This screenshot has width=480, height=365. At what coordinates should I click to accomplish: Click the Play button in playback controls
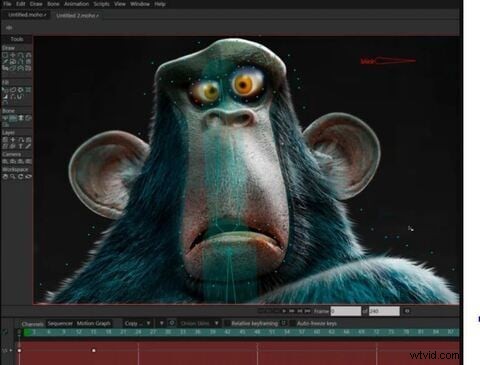[284, 311]
